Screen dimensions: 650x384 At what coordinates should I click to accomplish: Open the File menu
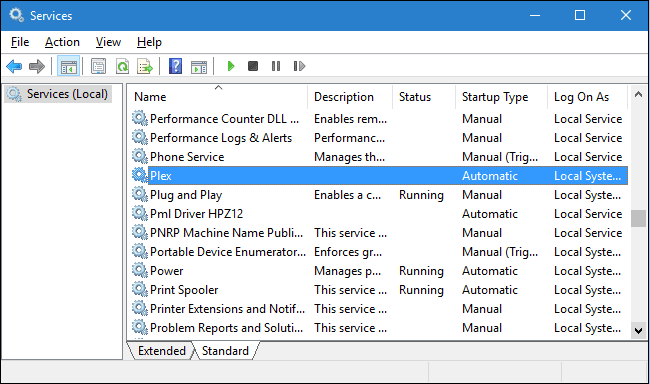[20, 42]
